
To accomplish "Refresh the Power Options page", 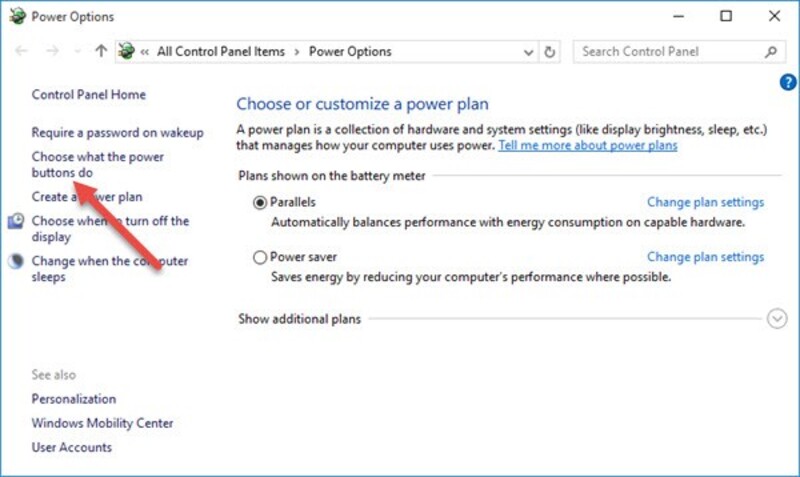I will 549,52.
